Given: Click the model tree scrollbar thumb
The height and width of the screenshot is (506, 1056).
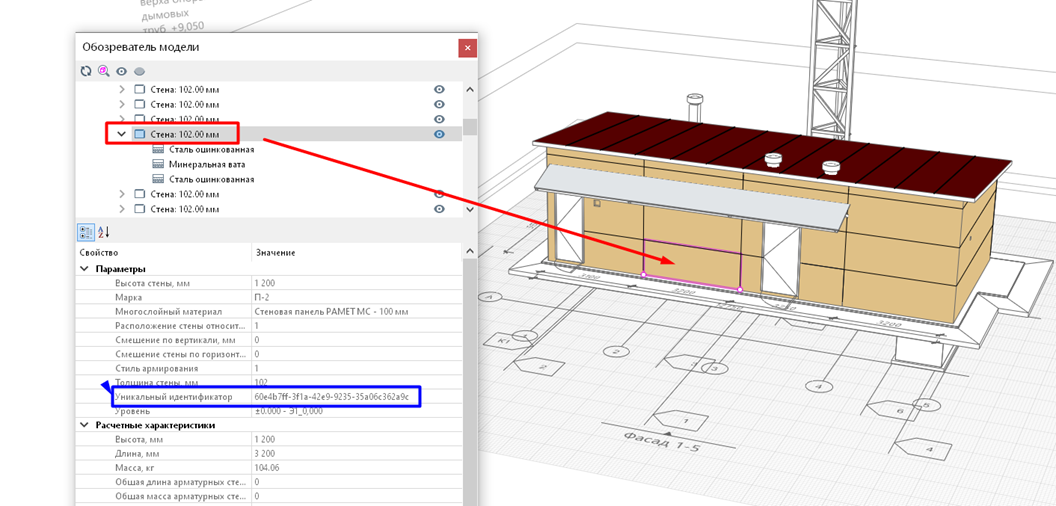Looking at the screenshot, I should [x=470, y=126].
